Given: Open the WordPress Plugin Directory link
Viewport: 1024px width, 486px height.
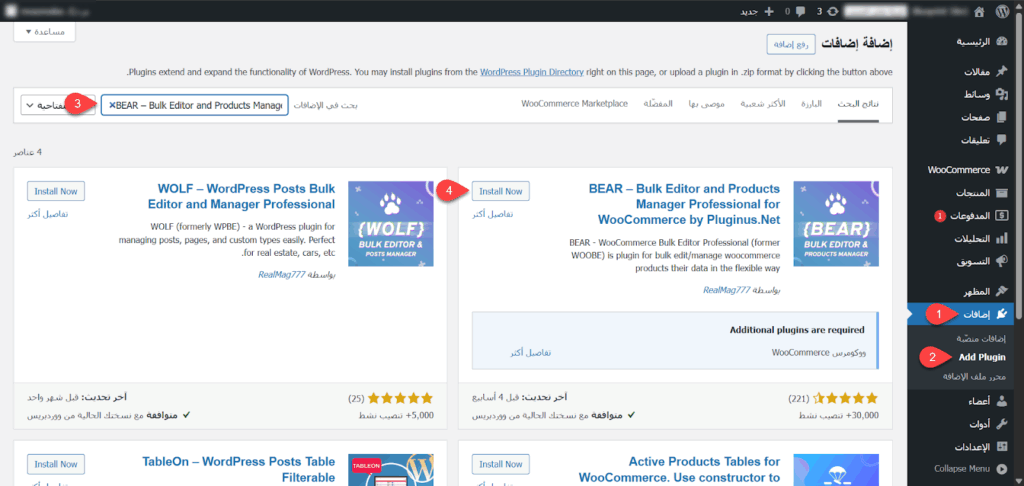Looking at the screenshot, I should click(532, 72).
